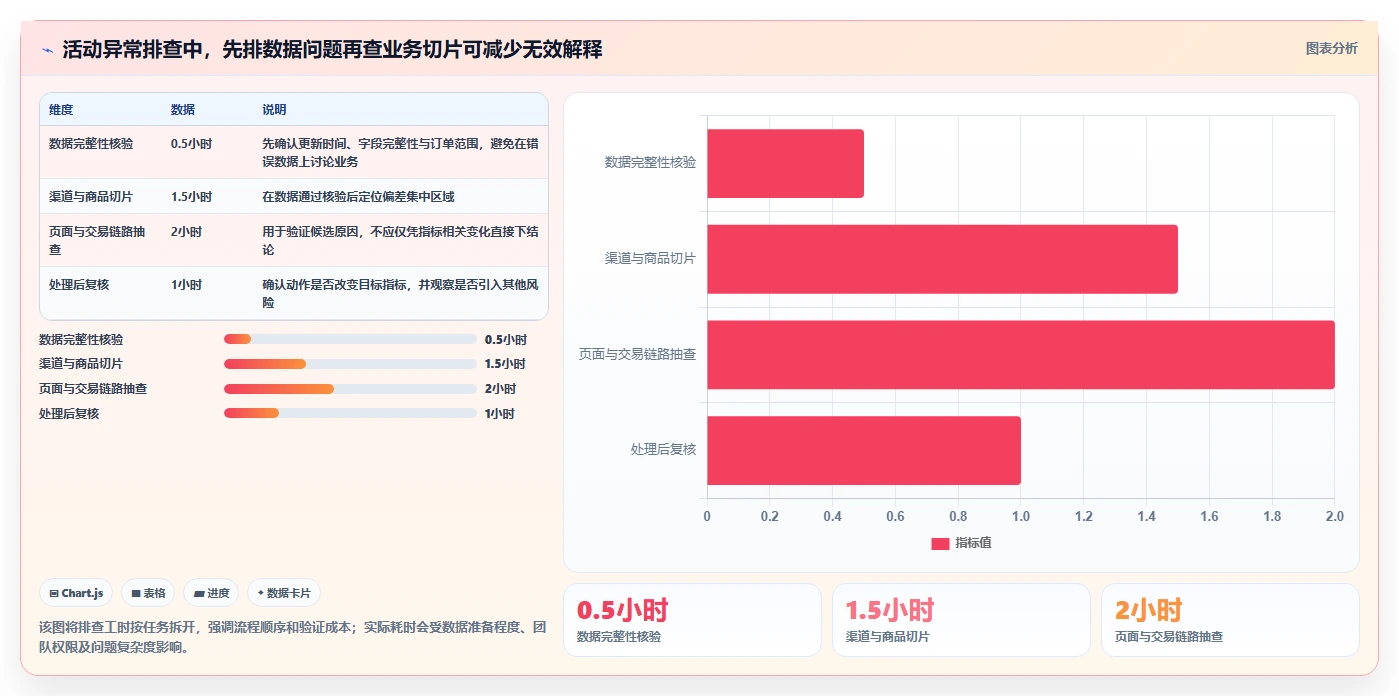Open the 1.5小时 data card
This screenshot has width=1399, height=696.
(x=961, y=620)
